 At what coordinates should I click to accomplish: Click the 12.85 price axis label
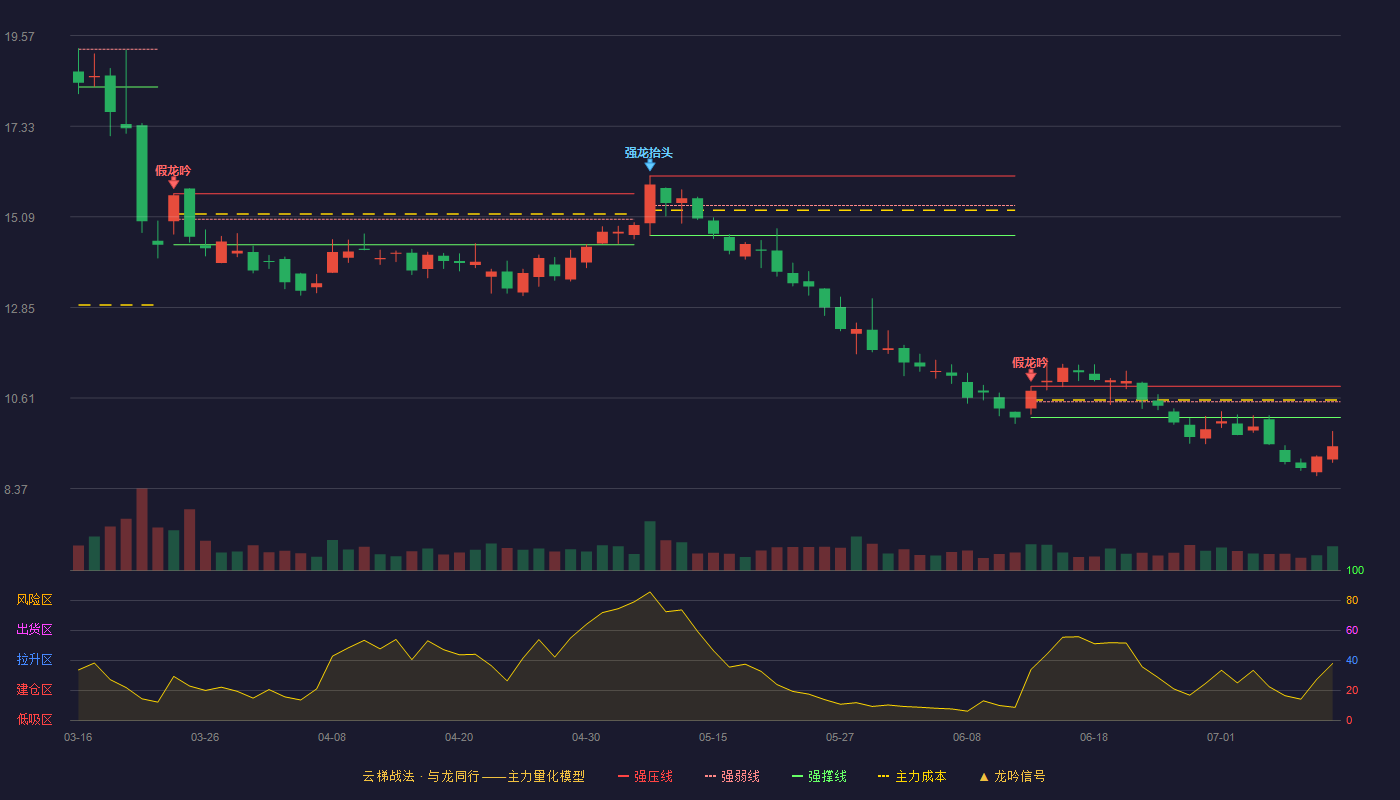pos(20,308)
